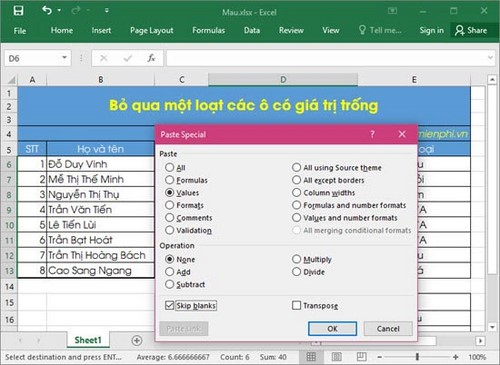Click the formula bar Enter checkmark icon
500x365 pixels.
coord(128,58)
